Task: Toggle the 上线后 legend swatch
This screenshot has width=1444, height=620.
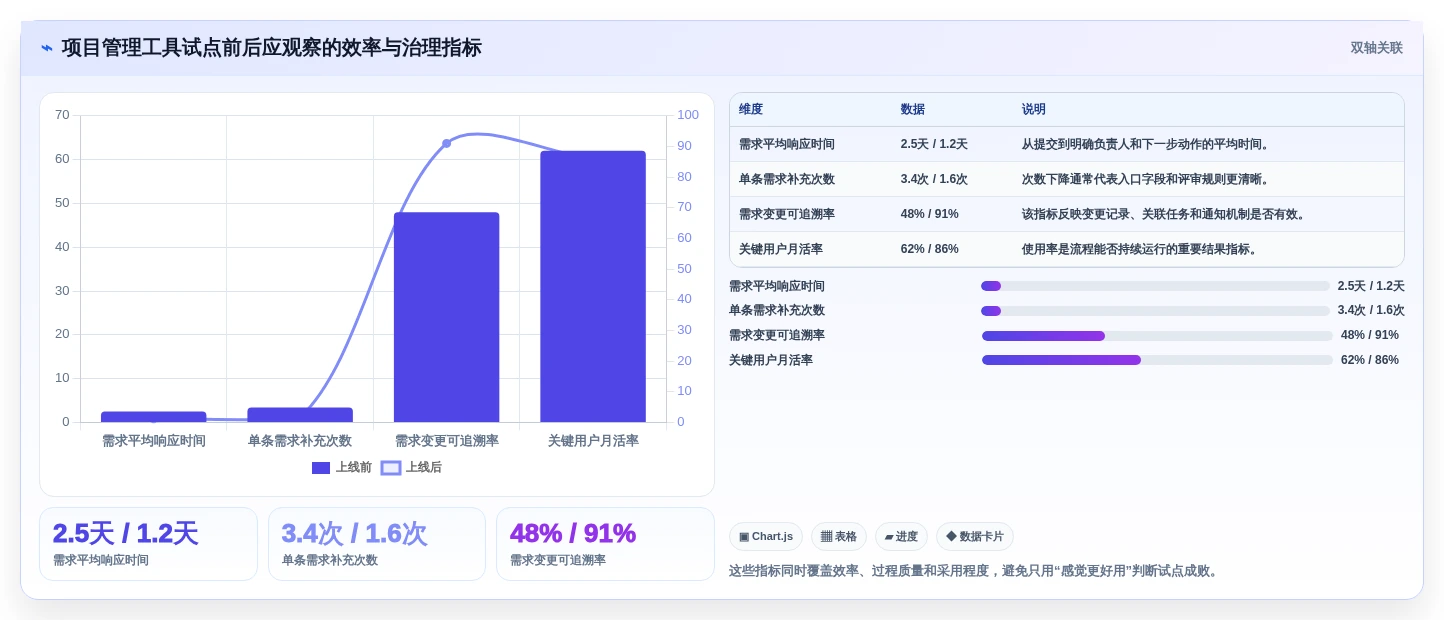Action: [391, 467]
